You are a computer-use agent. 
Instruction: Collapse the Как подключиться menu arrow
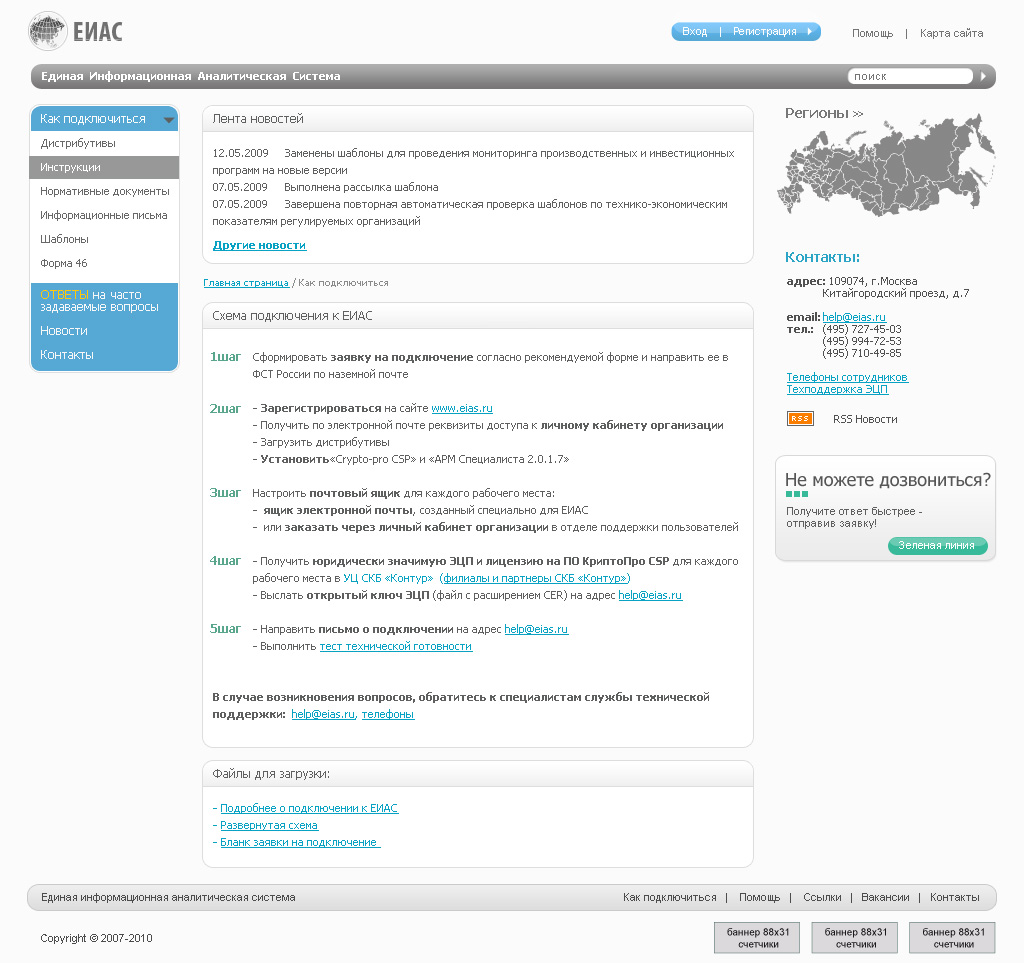point(169,119)
